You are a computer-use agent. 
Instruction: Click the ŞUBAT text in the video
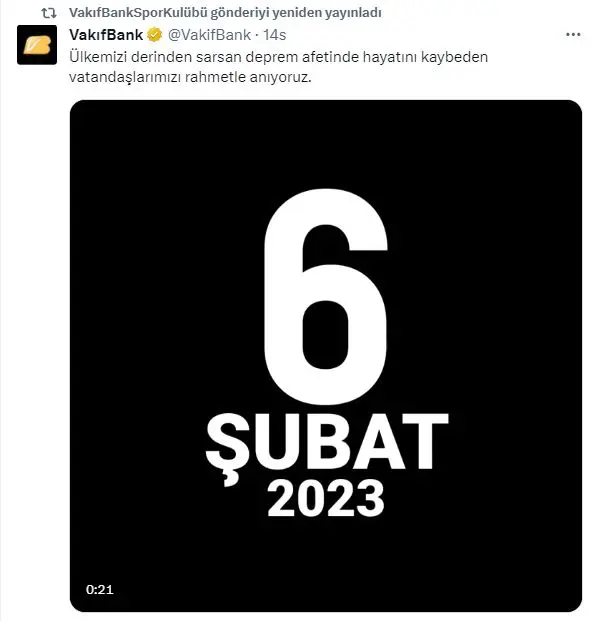click(x=327, y=444)
